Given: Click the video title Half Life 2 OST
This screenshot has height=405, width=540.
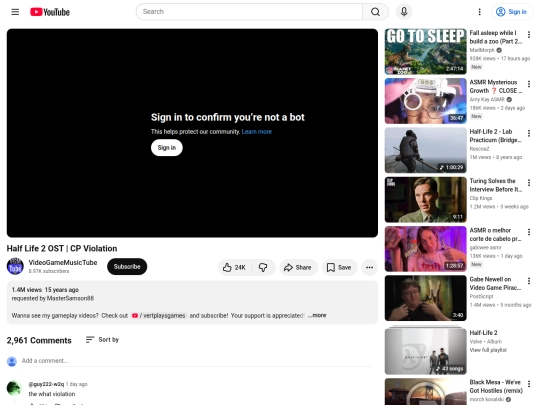Looking at the screenshot, I should coord(62,248).
